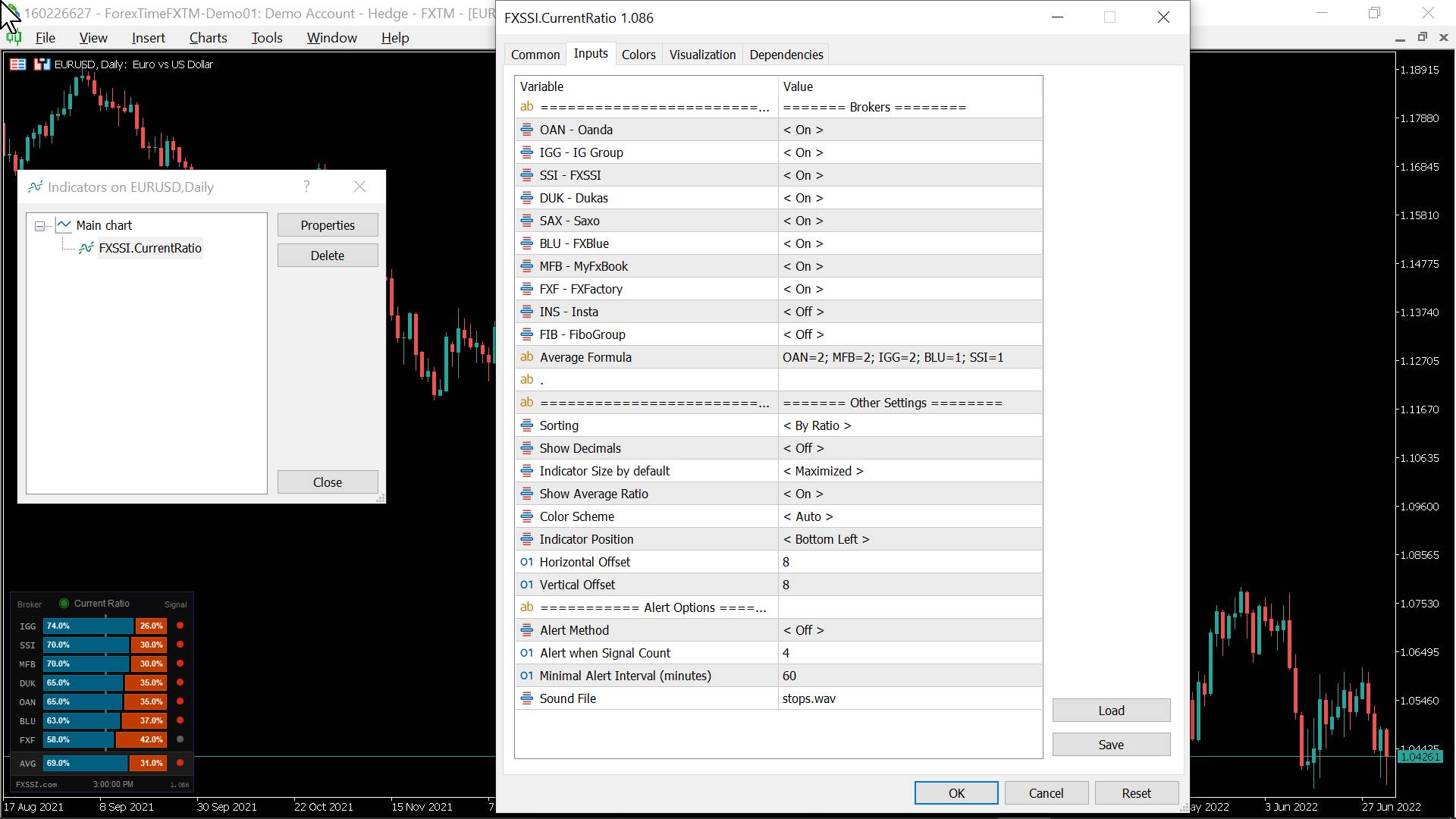
Task: Open the Charts menu
Action: 208,38
